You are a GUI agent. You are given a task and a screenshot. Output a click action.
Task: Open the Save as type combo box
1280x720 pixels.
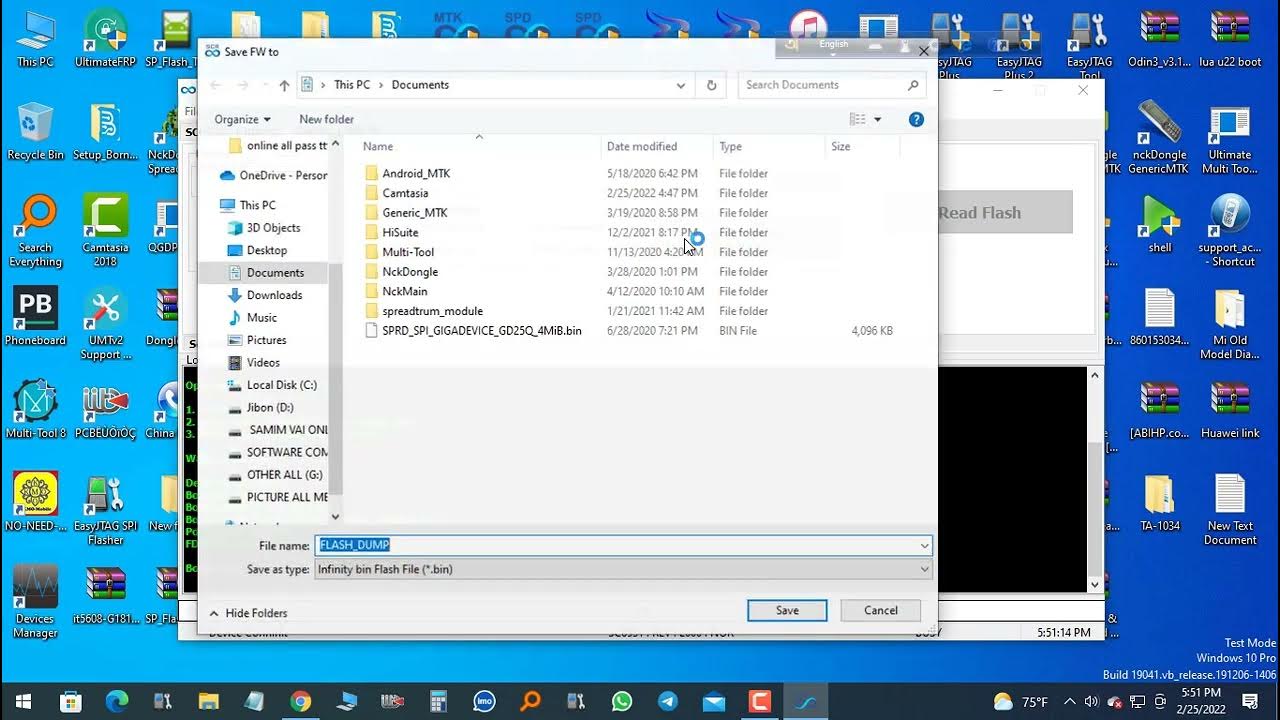click(624, 569)
